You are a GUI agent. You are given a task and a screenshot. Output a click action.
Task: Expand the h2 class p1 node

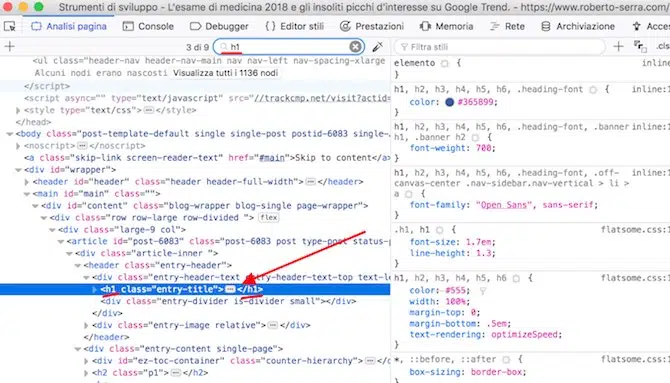[x=86, y=373]
